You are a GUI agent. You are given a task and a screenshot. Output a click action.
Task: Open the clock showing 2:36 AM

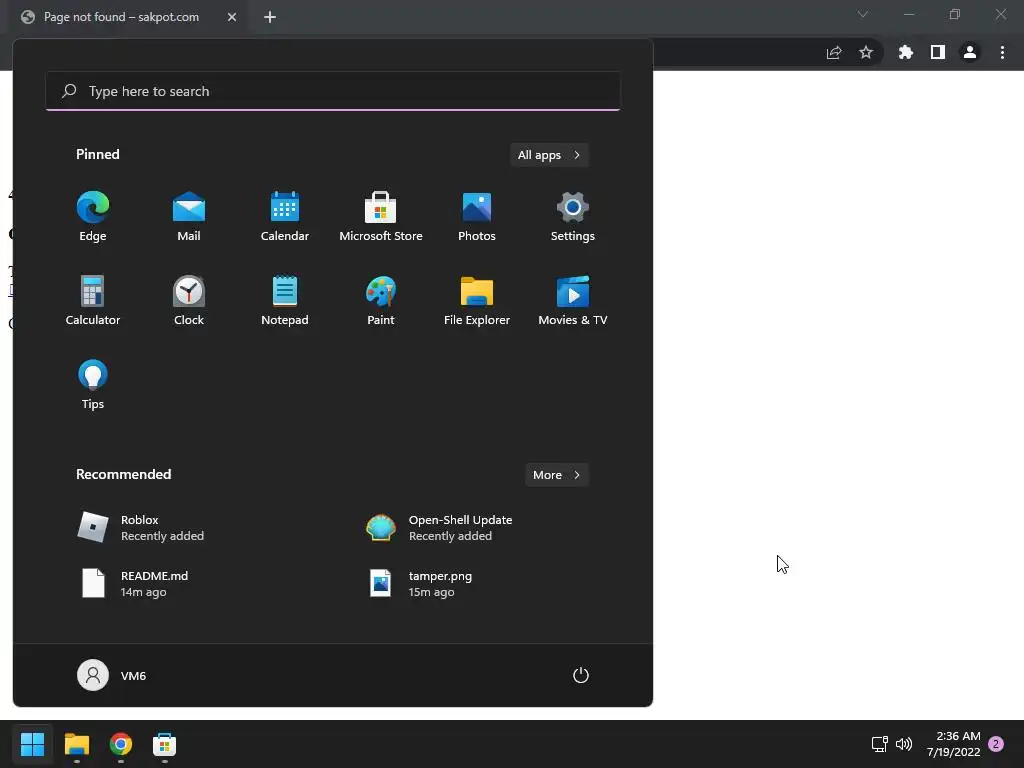point(953,744)
